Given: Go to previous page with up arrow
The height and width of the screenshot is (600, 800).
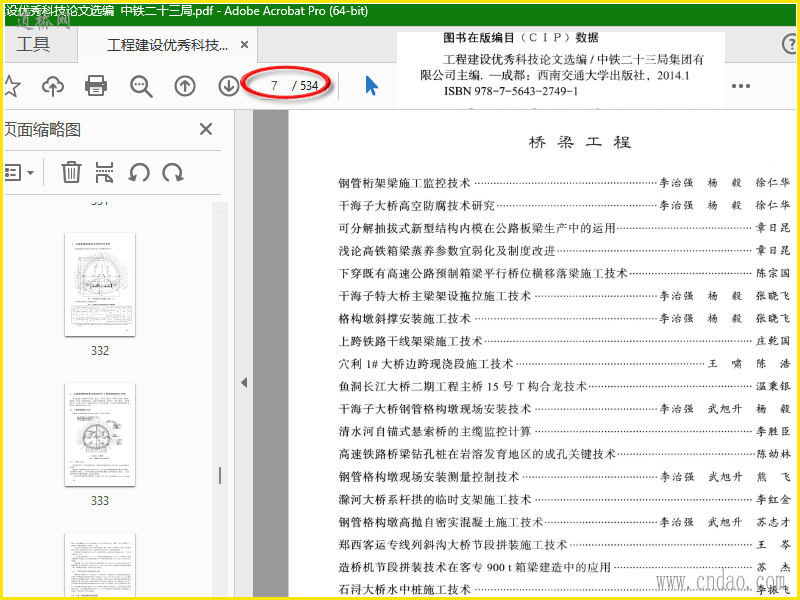Looking at the screenshot, I should (x=185, y=86).
